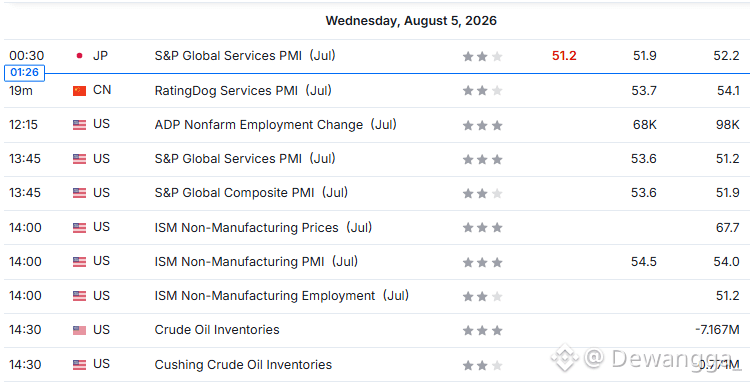The image size is (750, 383).
Task: Click US flag beside ADP Nonfarm Employment
Action: click(79, 125)
